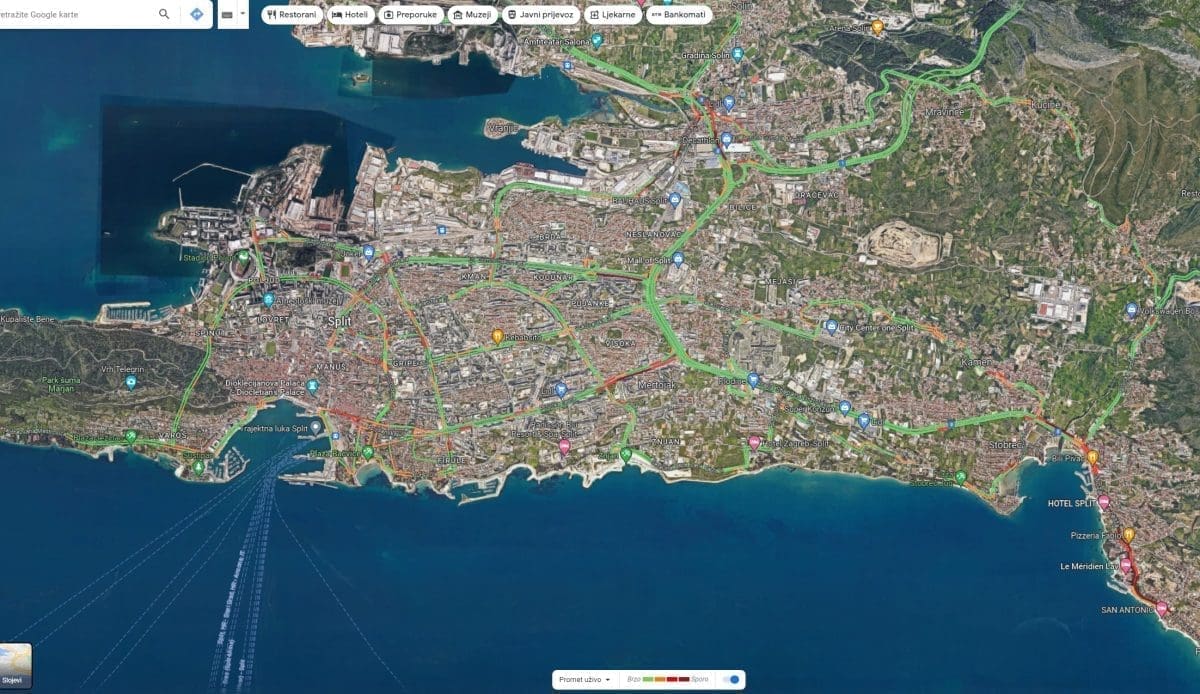1200x694 pixels.
Task: Click the Bankomati filter chip
Action: point(679,15)
